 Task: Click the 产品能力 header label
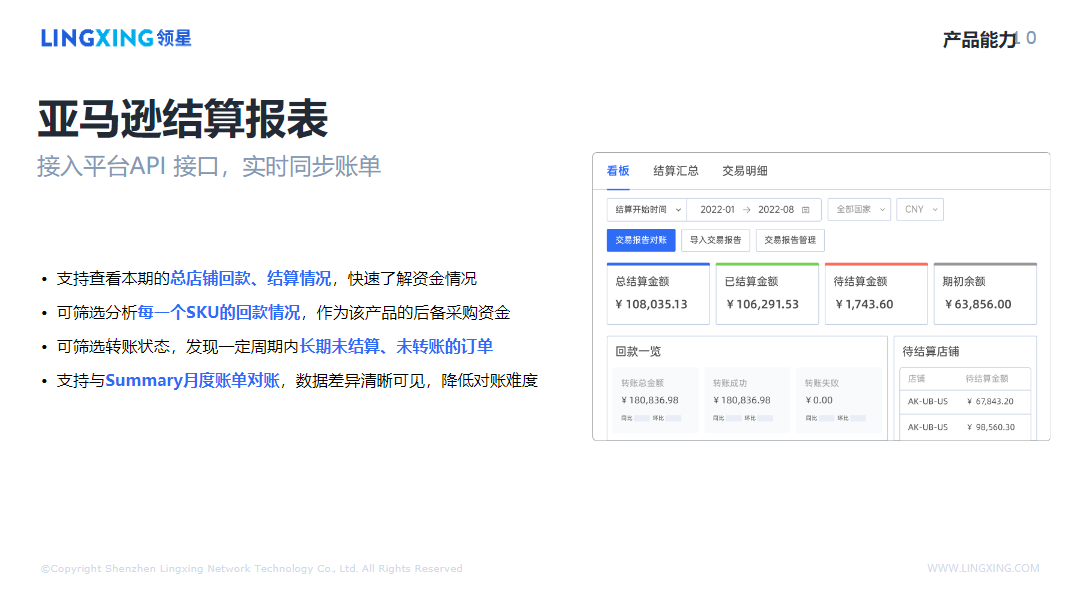click(979, 40)
